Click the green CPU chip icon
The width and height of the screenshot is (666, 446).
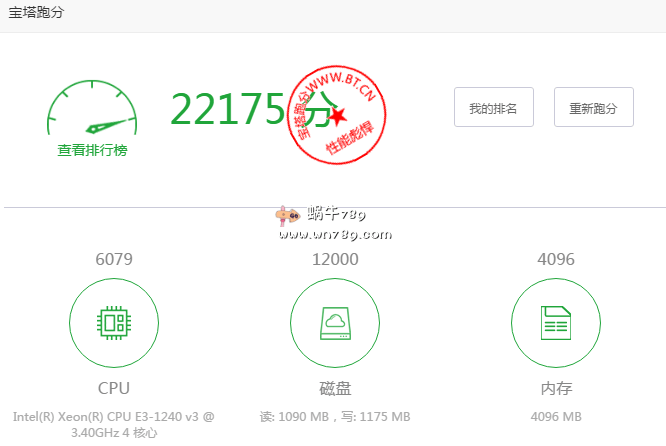(x=113, y=322)
